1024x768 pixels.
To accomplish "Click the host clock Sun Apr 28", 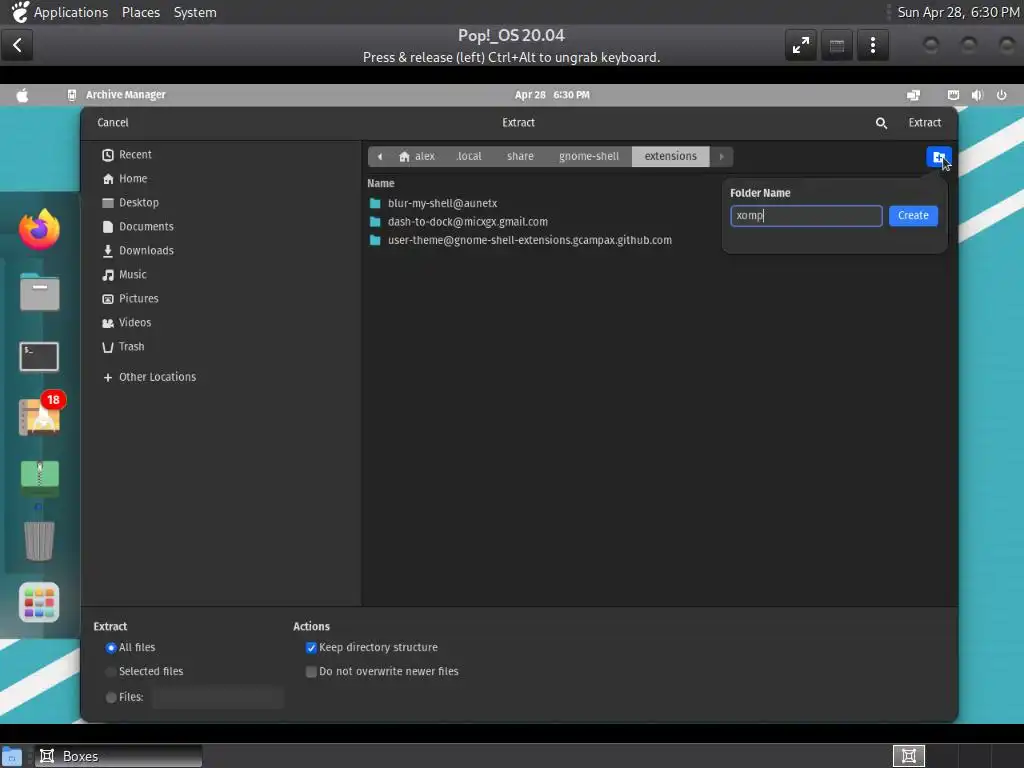I will point(958,12).
